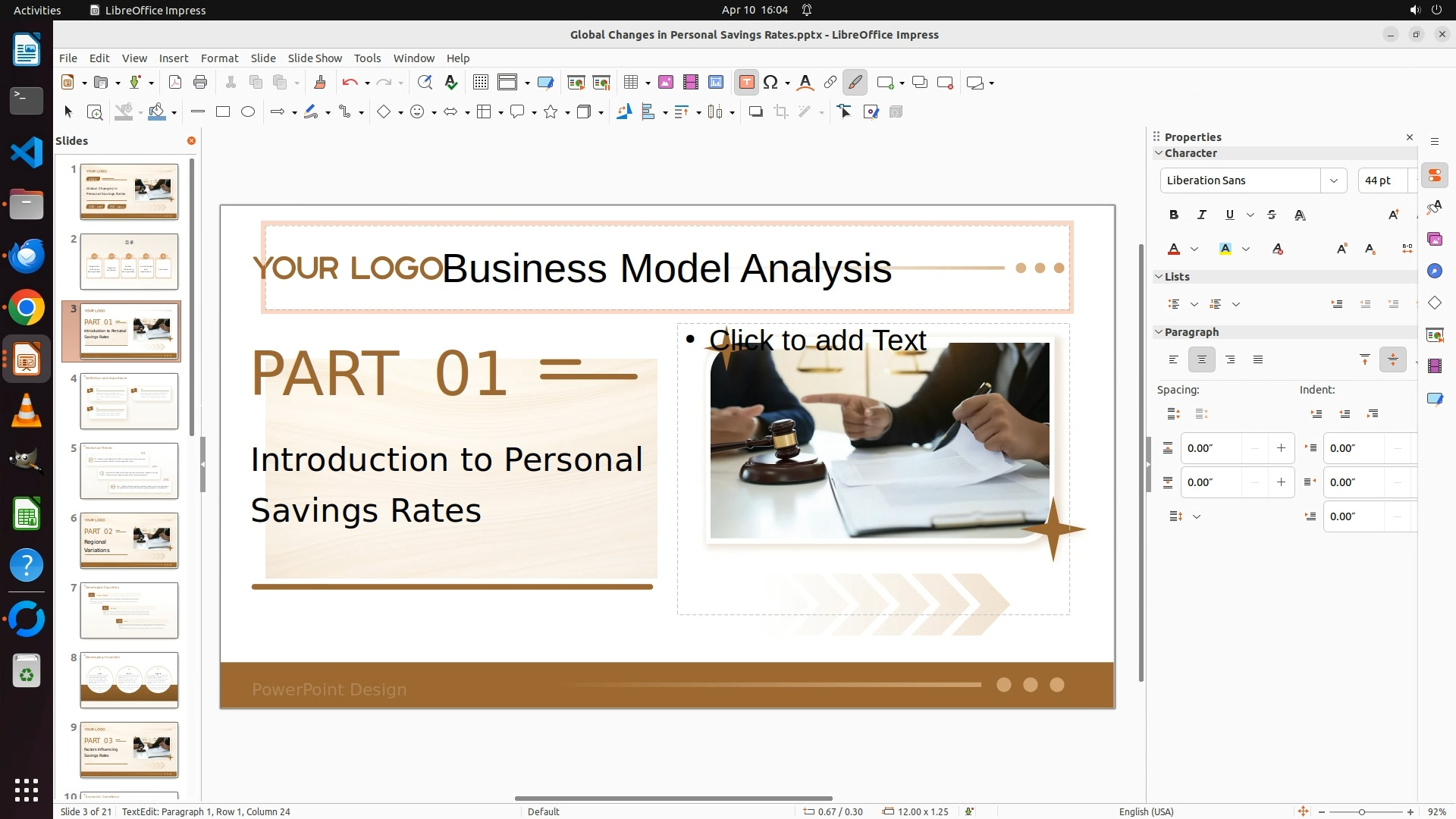This screenshot has height=819, width=1456.
Task: Click the Crop Image tool
Action: point(781,112)
